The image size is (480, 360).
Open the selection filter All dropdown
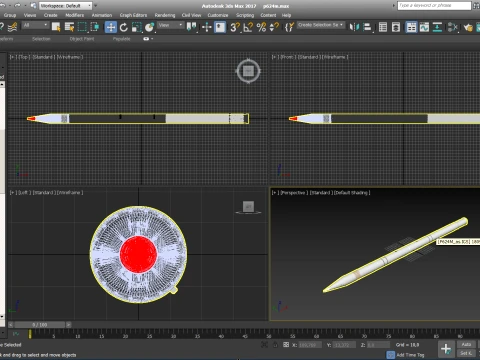click(35, 25)
